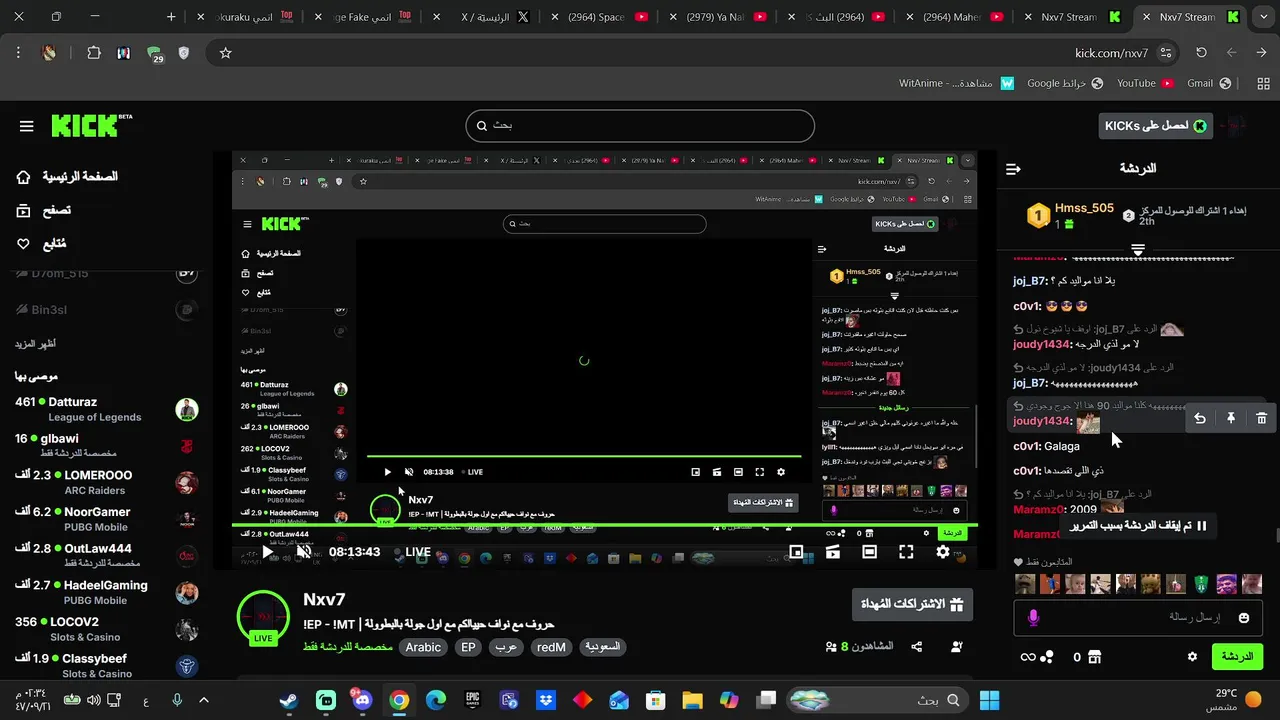Unmute the stream with the speaker icon
Screen dimensions: 1280x720
tap(304, 552)
